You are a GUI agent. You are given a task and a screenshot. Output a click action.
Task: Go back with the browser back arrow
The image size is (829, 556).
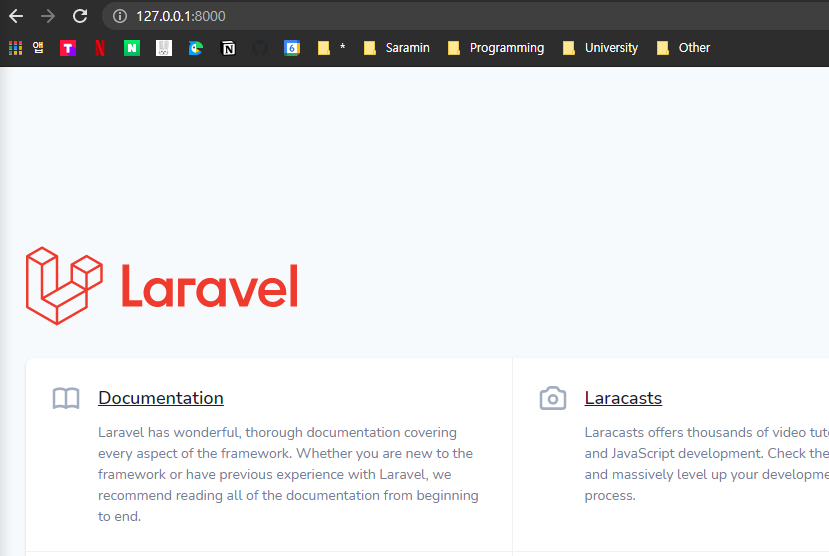pyautogui.click(x=16, y=16)
